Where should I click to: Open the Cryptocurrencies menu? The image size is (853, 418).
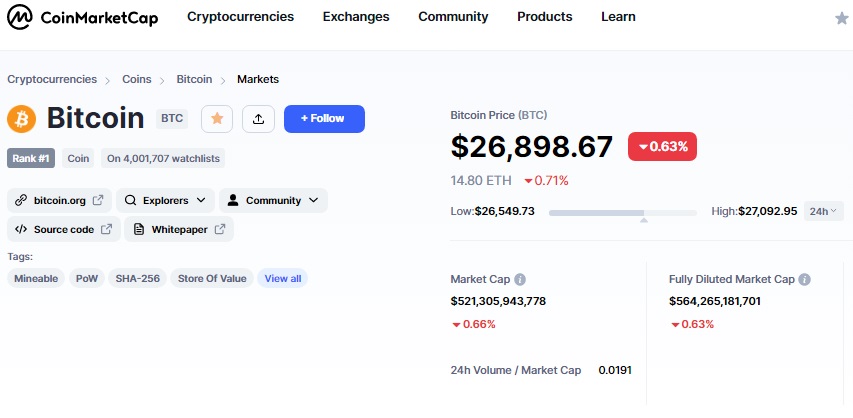click(240, 17)
